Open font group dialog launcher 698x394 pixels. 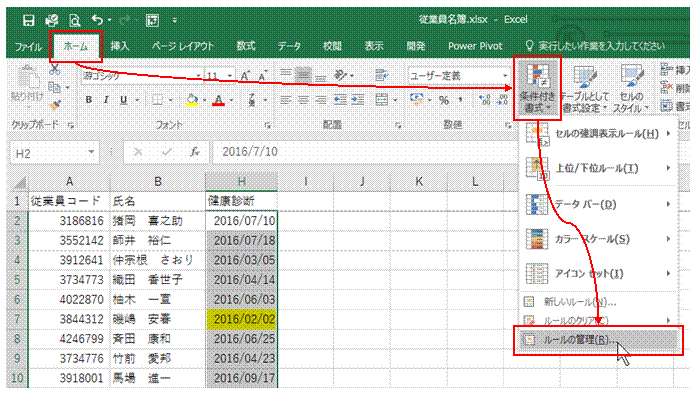pyautogui.click(x=268, y=126)
